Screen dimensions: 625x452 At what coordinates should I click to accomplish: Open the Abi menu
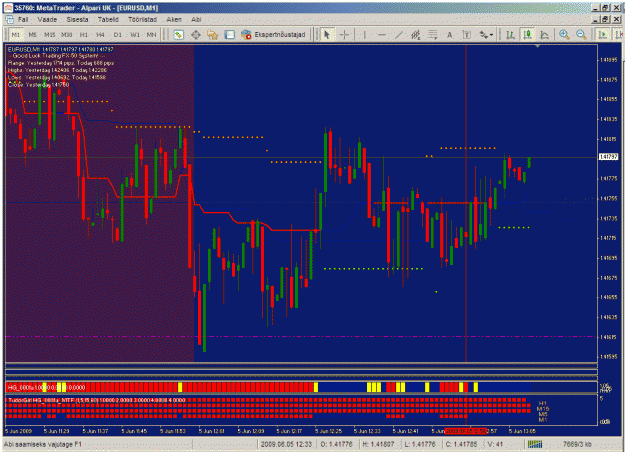196,19
